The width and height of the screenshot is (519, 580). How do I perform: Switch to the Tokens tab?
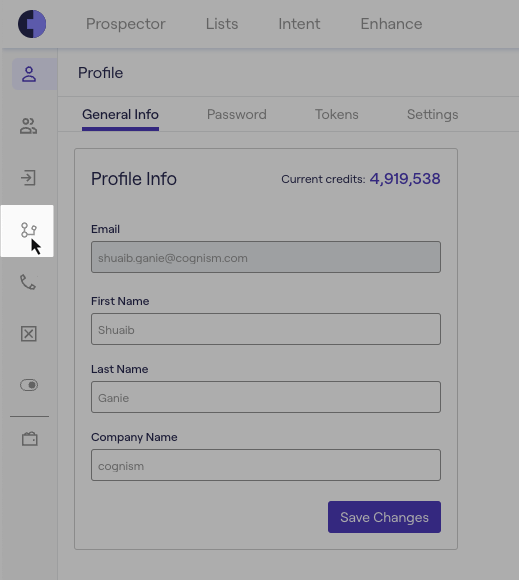[x=337, y=114]
